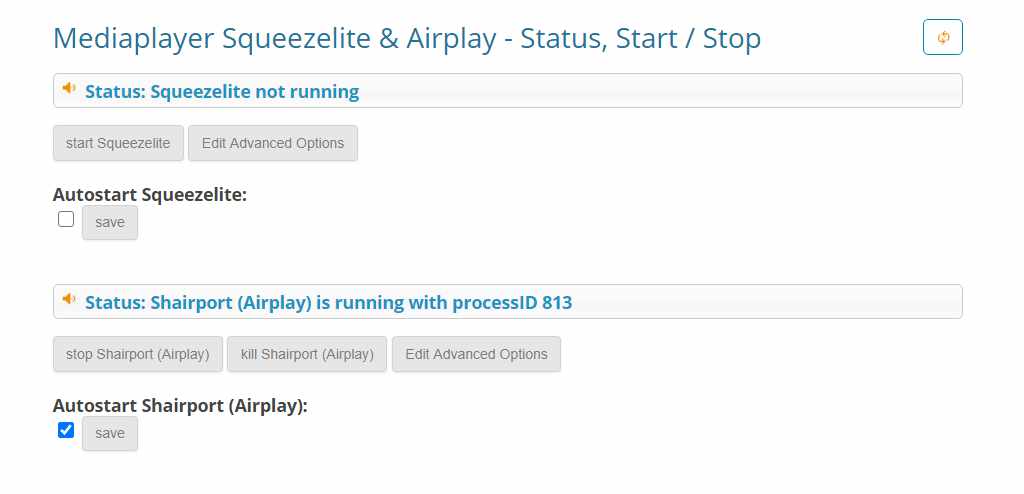Click the speaker icon beside Squeezelite status
The width and height of the screenshot is (1024, 494).
coord(69,88)
